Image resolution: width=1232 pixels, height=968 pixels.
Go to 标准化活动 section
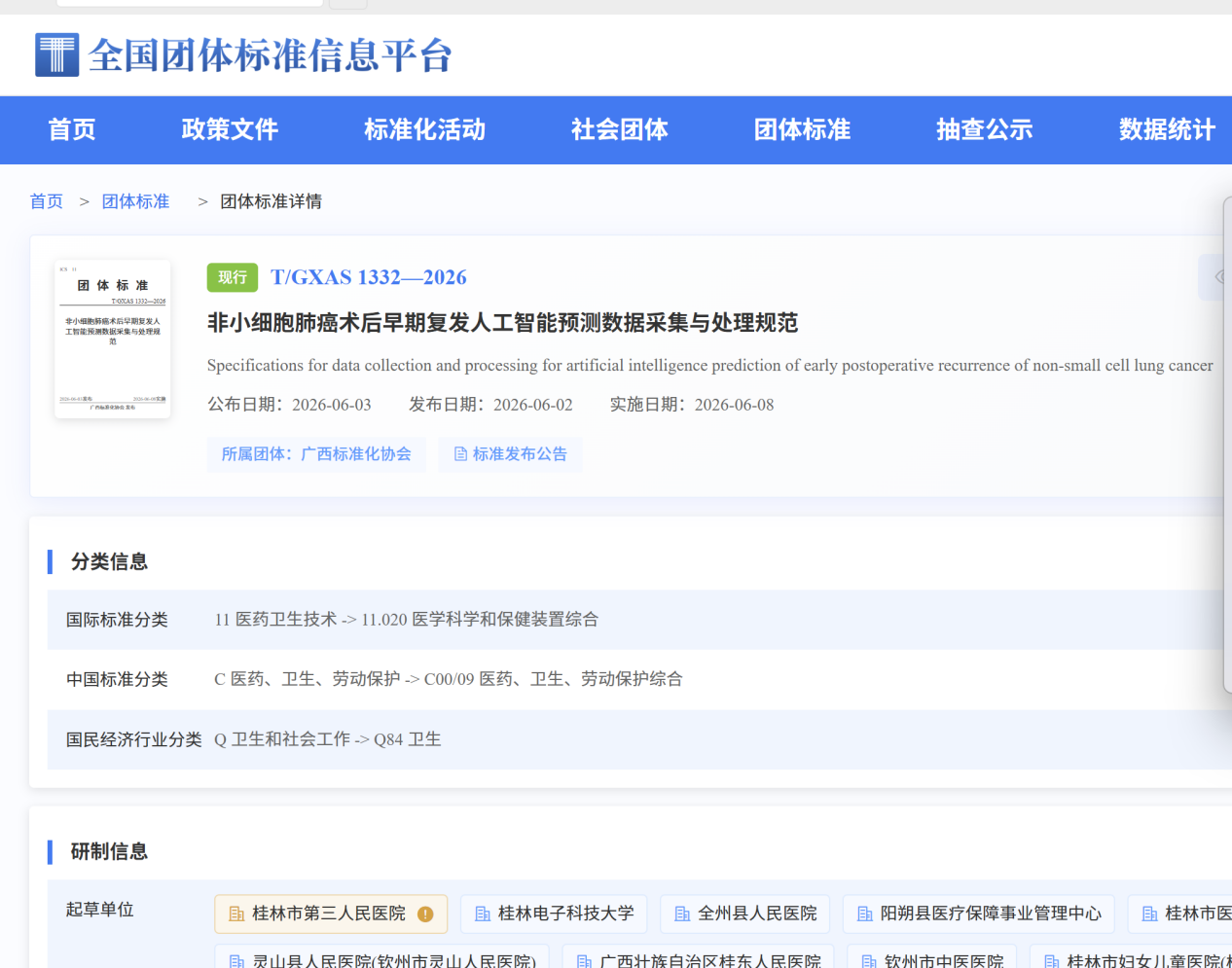[424, 129]
